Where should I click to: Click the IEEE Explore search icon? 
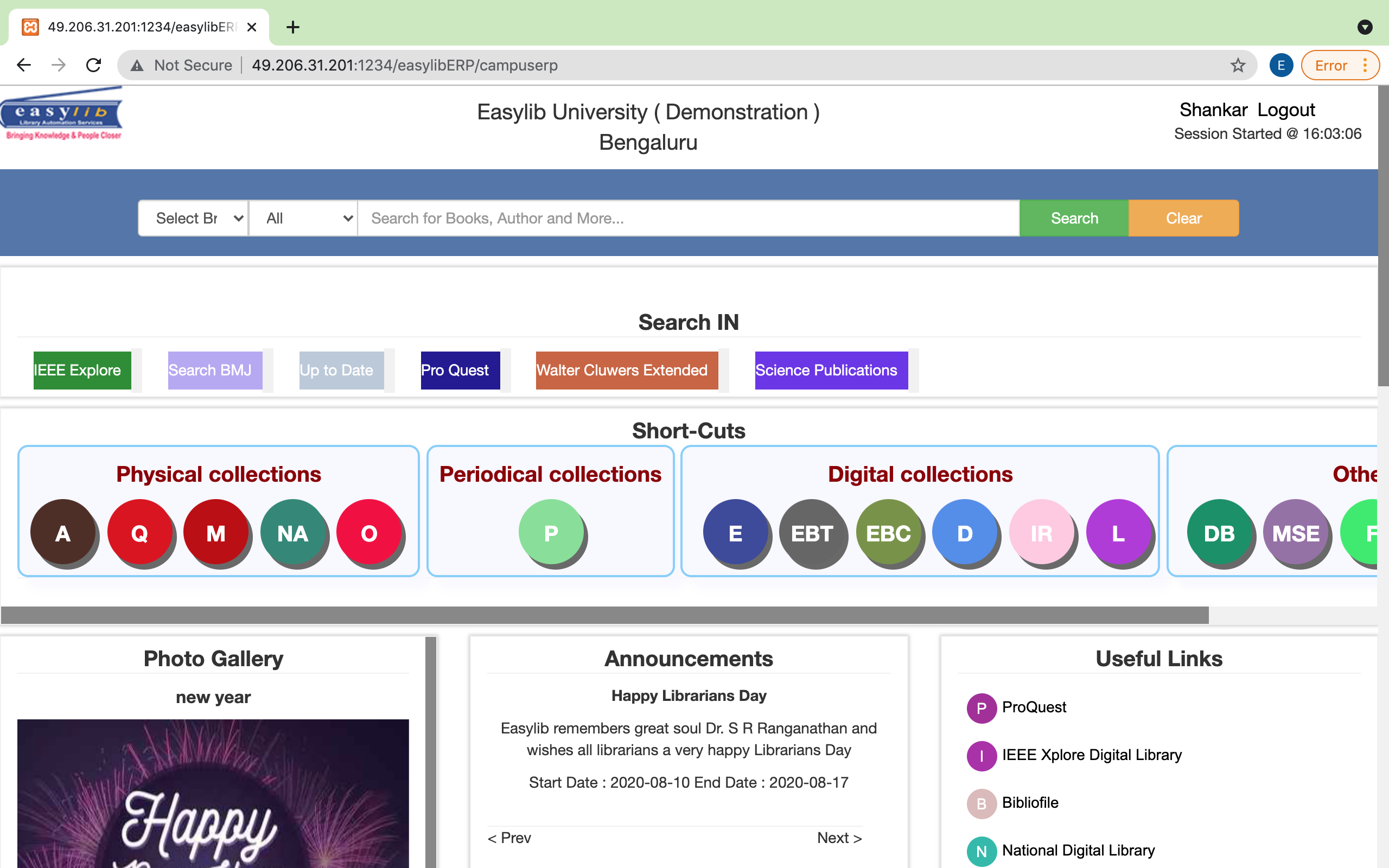[x=79, y=369]
